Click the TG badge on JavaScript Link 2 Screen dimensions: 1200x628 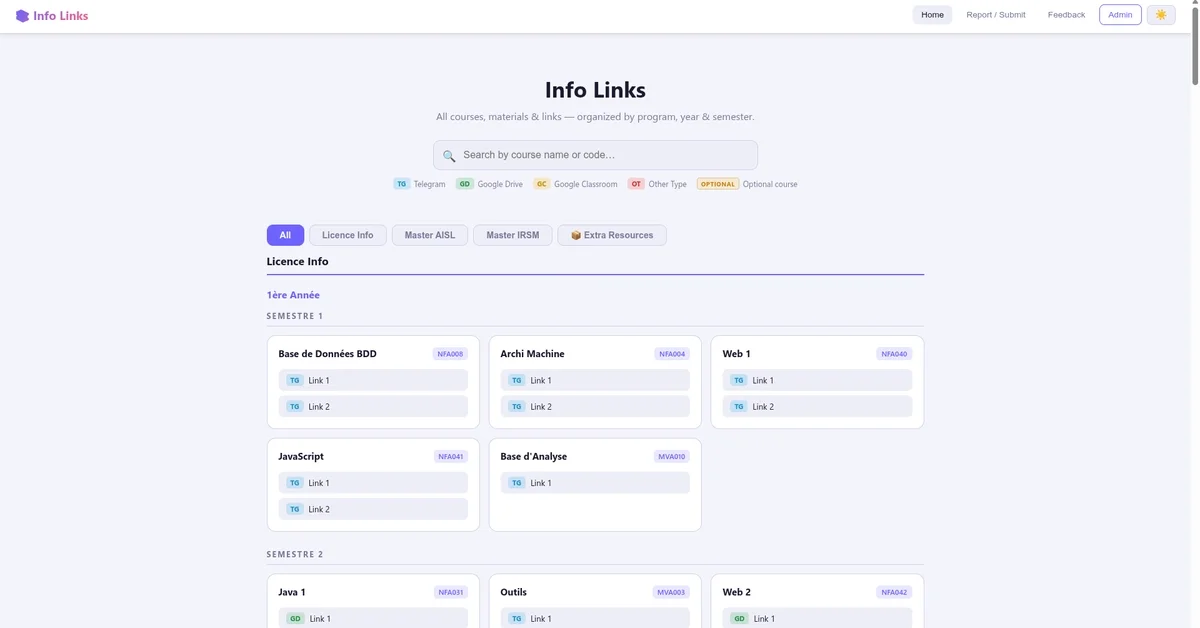click(294, 509)
